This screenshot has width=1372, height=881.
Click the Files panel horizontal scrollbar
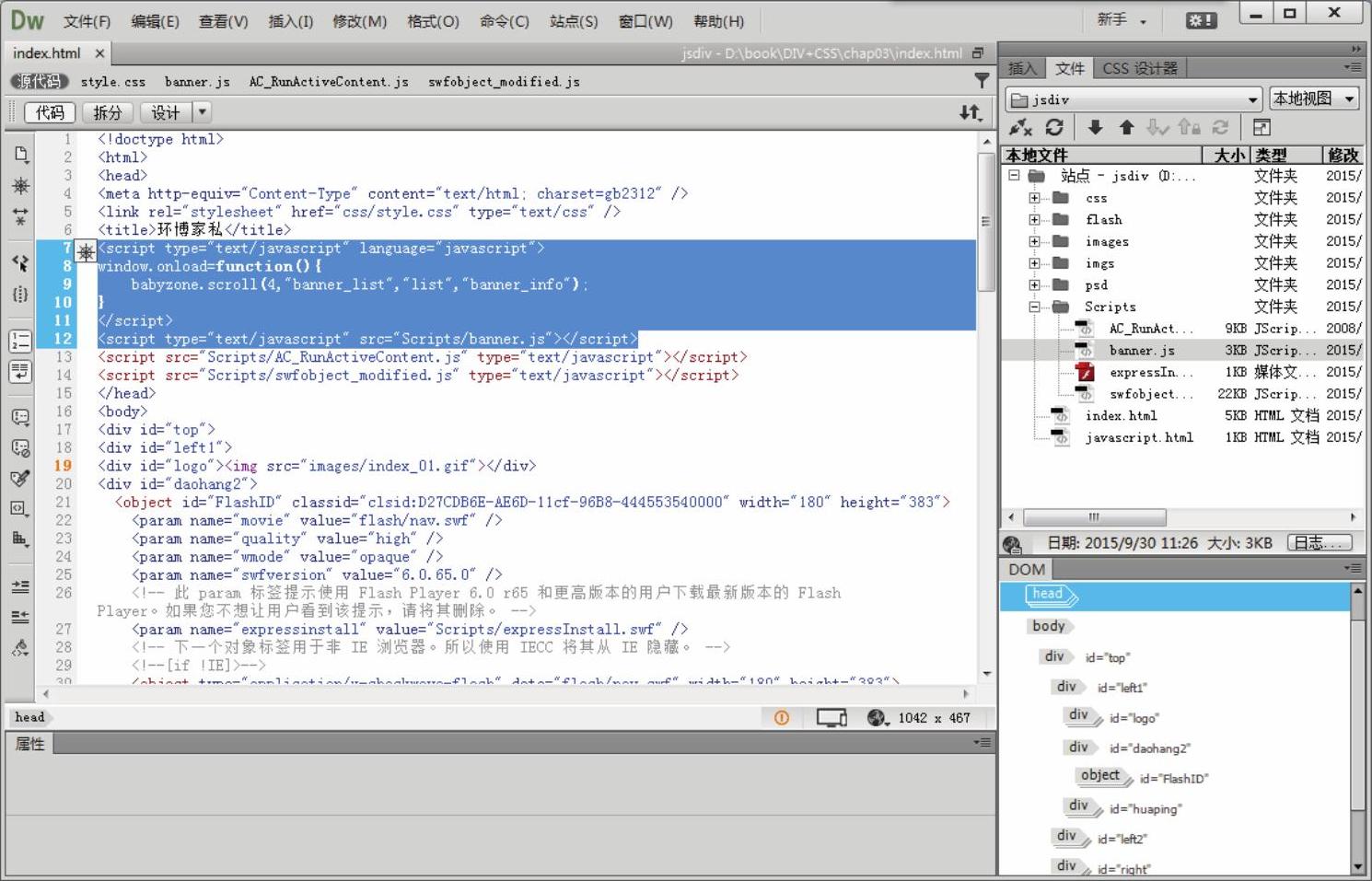coord(1094,517)
